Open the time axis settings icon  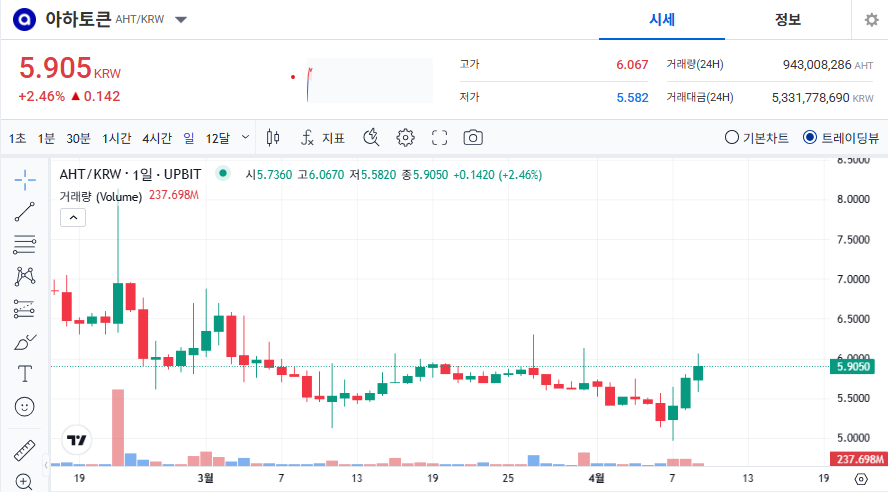click(x=861, y=479)
